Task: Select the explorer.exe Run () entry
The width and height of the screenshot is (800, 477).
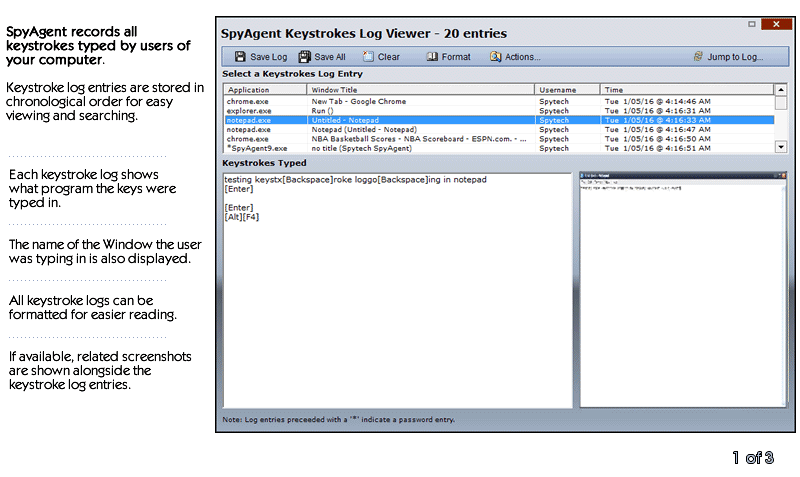Action: pyautogui.click(x=499, y=111)
